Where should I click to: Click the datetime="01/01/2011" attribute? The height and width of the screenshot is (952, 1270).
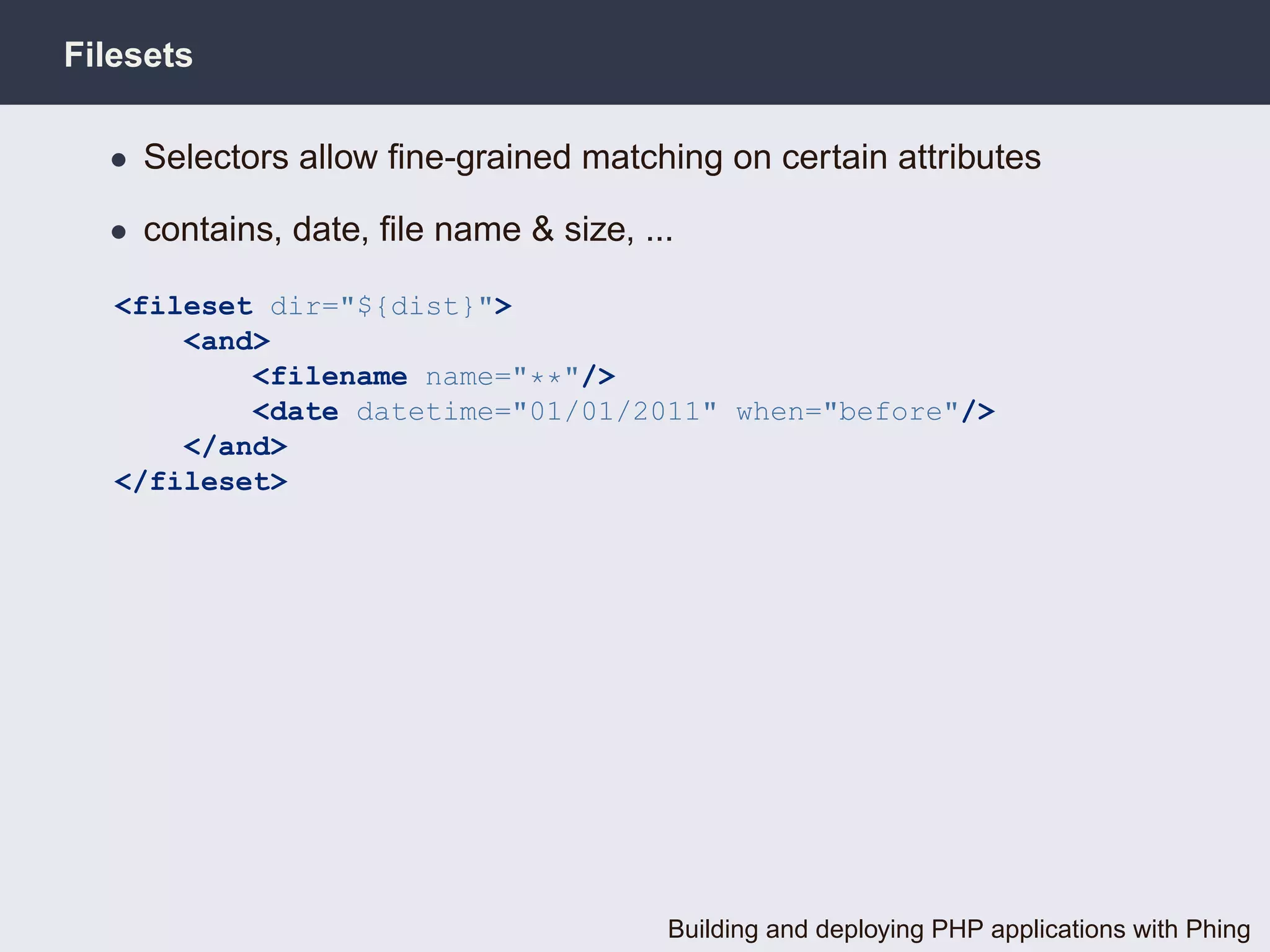click(x=536, y=412)
